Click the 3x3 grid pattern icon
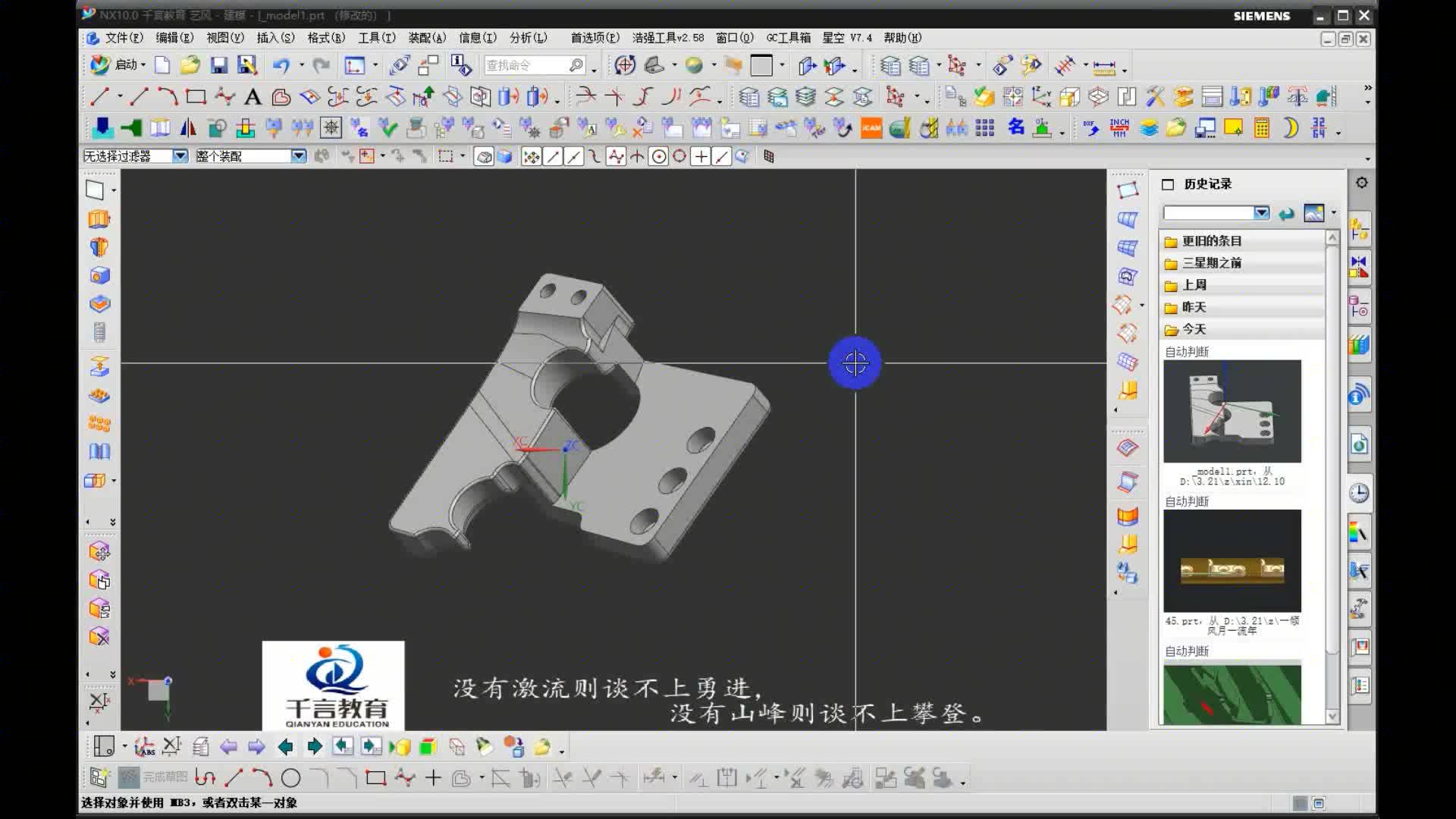 click(985, 128)
